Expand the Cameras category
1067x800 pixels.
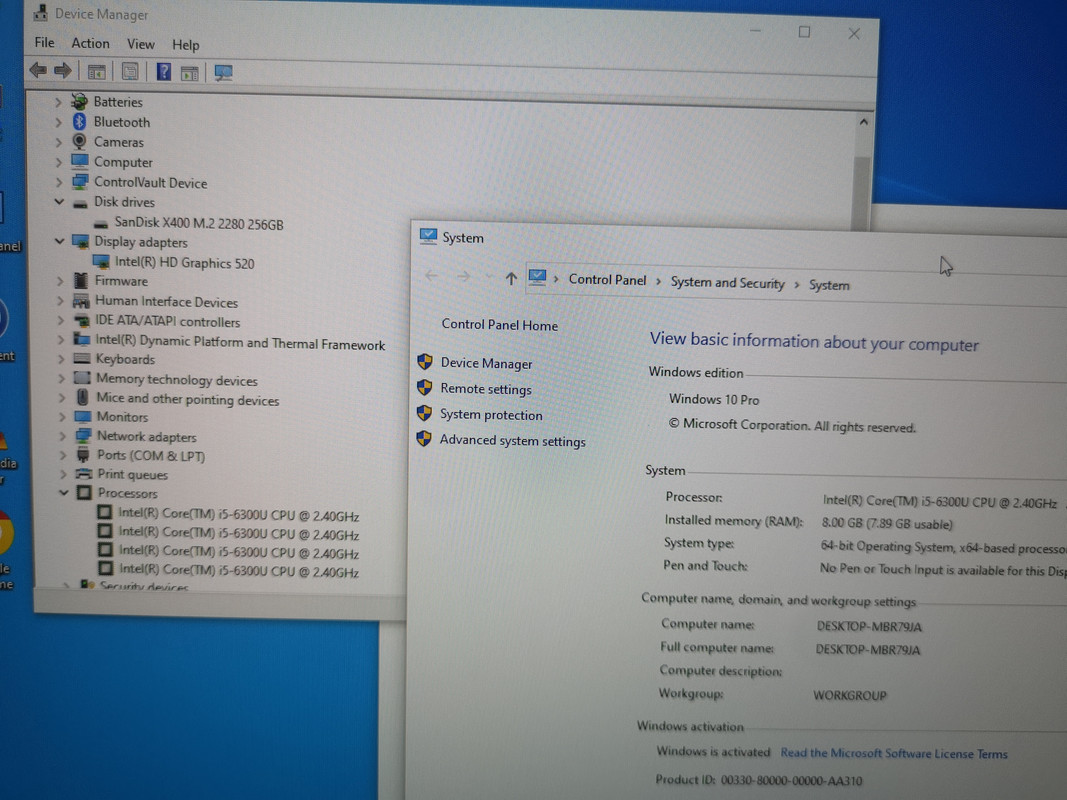click(x=59, y=142)
